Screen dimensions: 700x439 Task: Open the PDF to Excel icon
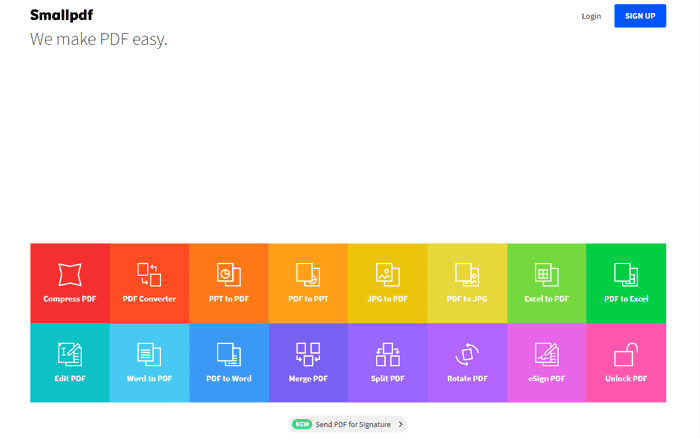pos(626,274)
